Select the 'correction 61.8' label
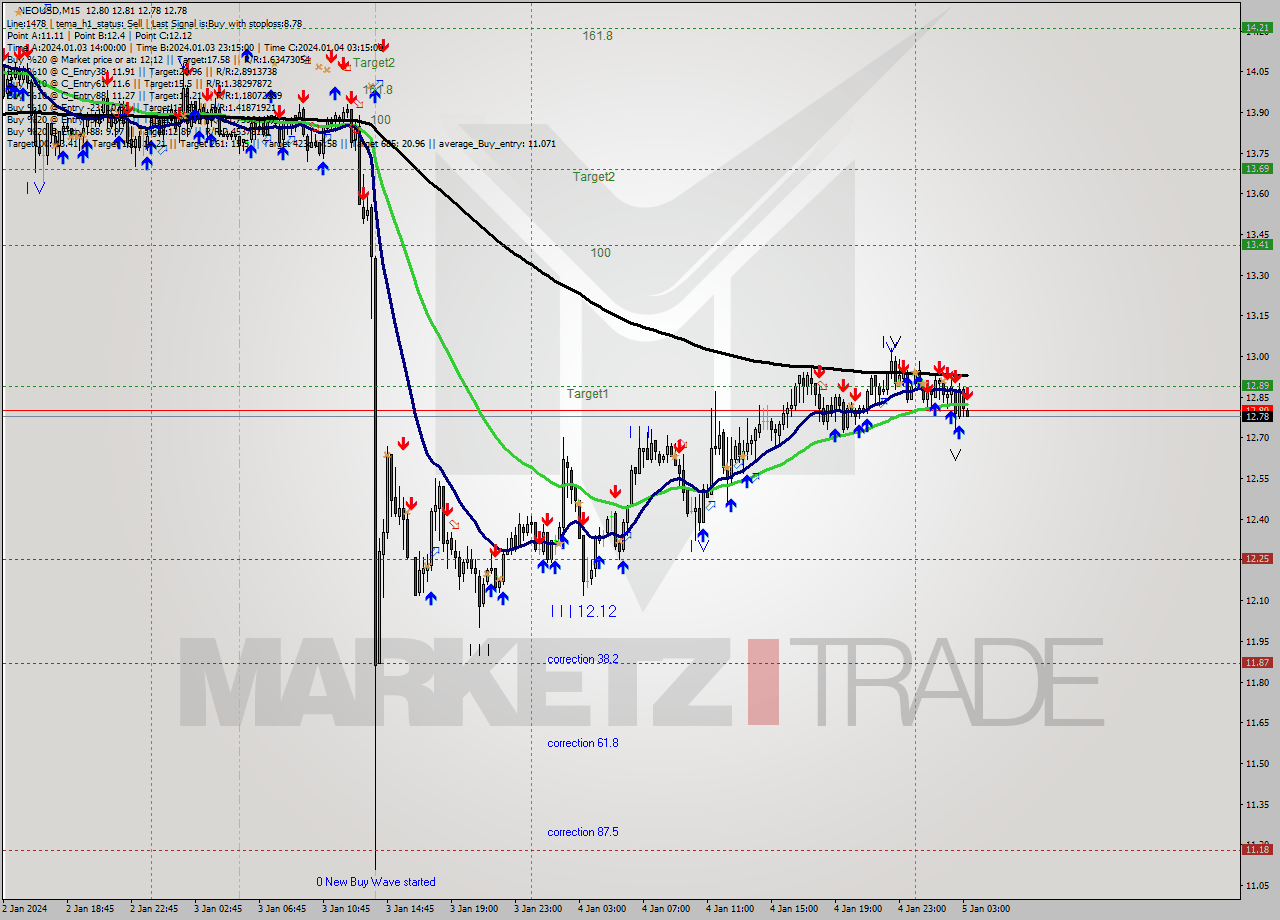Viewport: 1280px width, 920px height. point(583,743)
